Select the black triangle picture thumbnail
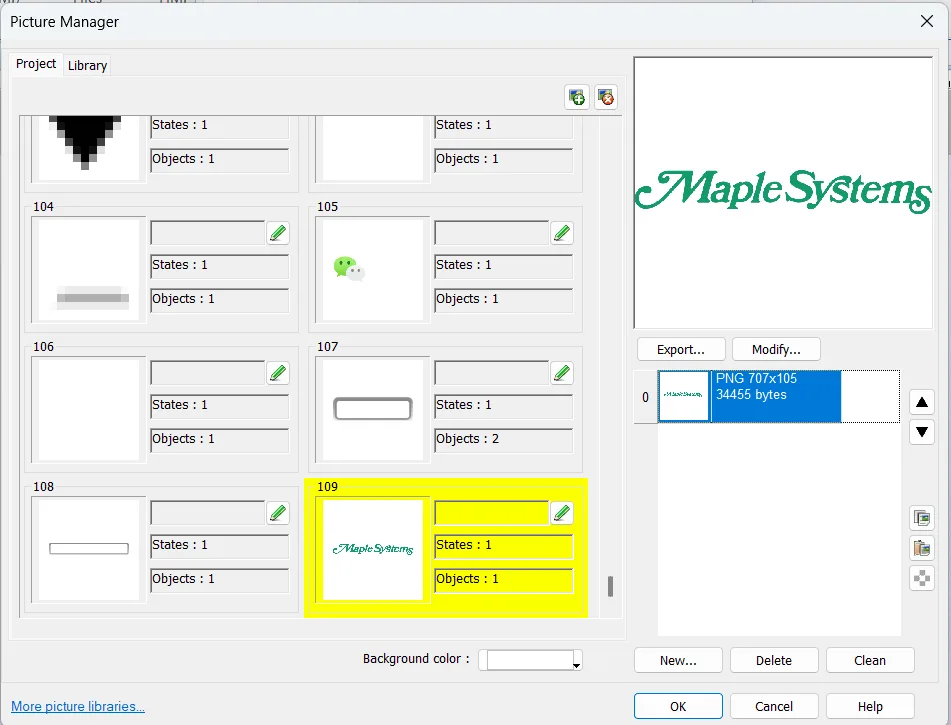 tap(89, 147)
